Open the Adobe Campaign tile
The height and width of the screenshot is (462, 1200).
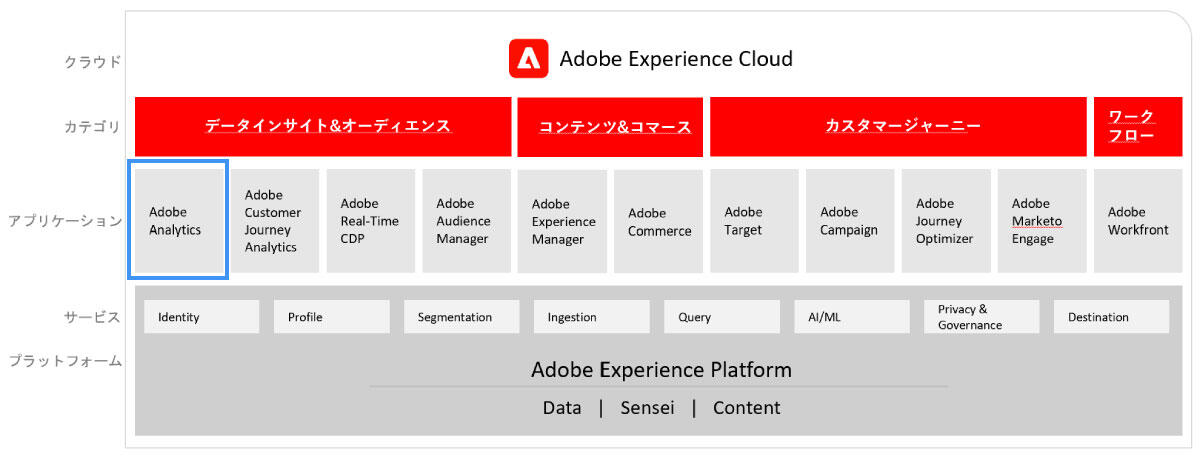click(851, 221)
